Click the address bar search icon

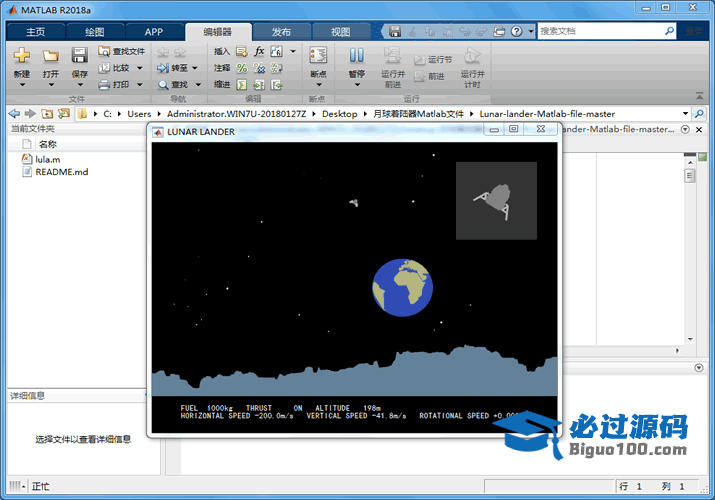[x=699, y=113]
